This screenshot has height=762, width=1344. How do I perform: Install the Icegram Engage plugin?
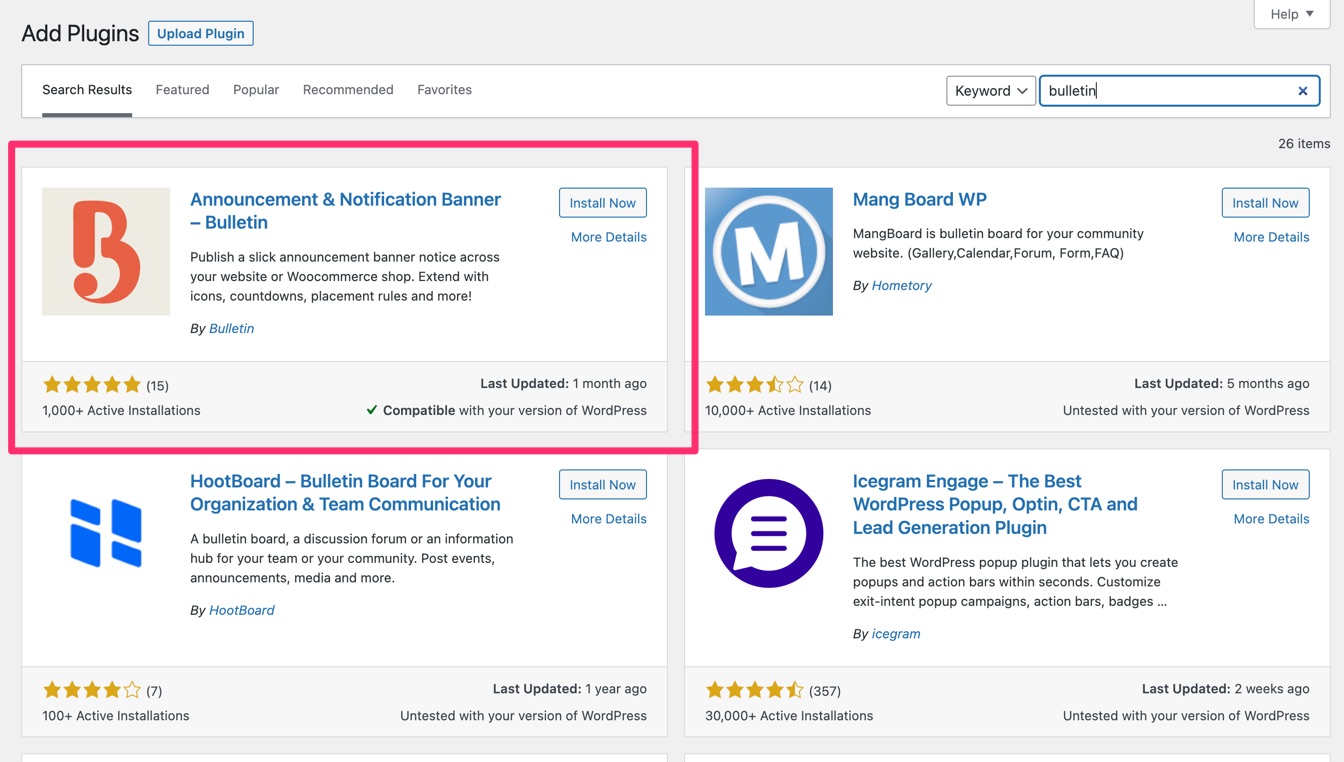tap(1265, 485)
